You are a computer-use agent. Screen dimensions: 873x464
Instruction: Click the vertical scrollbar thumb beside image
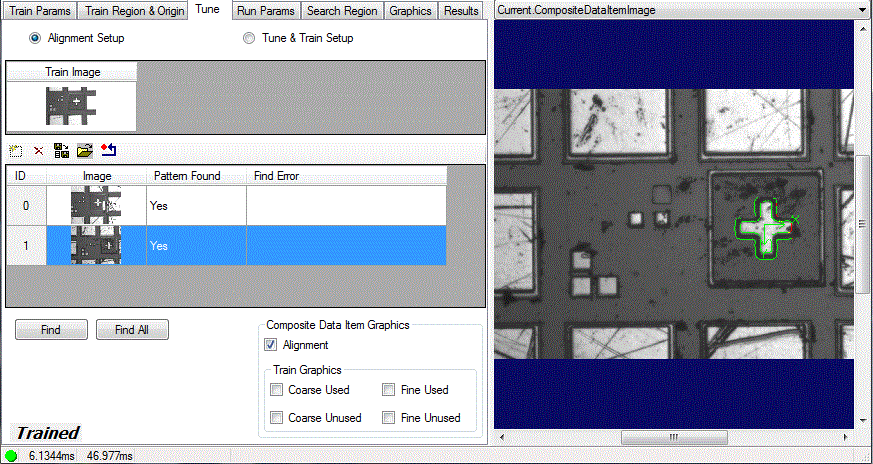tap(863, 224)
